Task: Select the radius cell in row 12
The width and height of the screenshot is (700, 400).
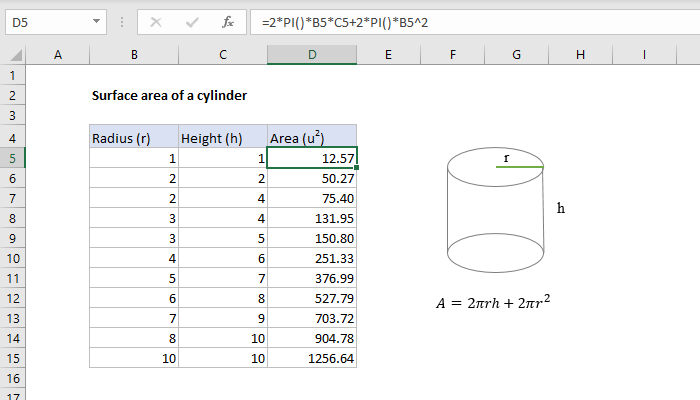Action: (x=134, y=298)
